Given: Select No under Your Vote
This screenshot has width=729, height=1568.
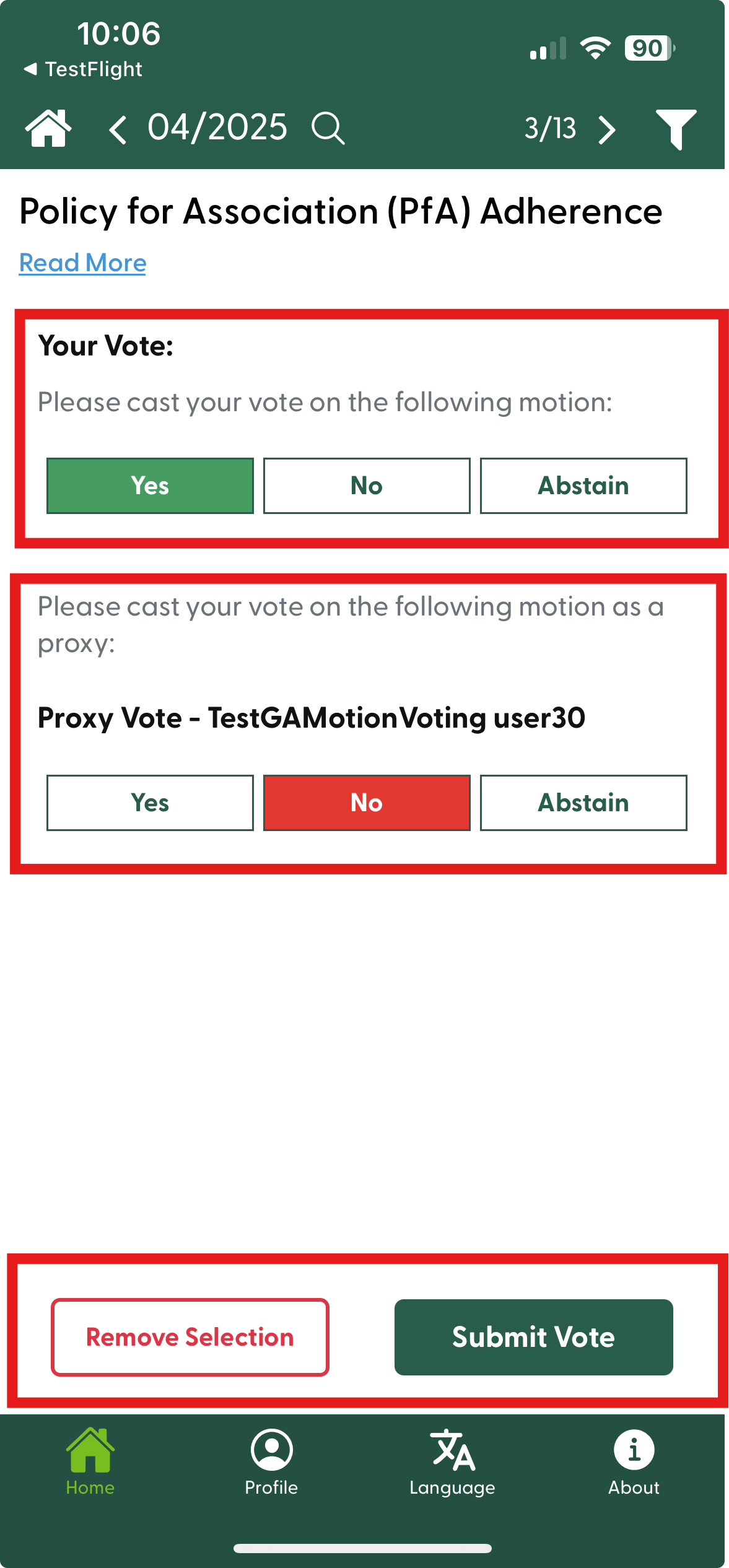Looking at the screenshot, I should [x=367, y=486].
